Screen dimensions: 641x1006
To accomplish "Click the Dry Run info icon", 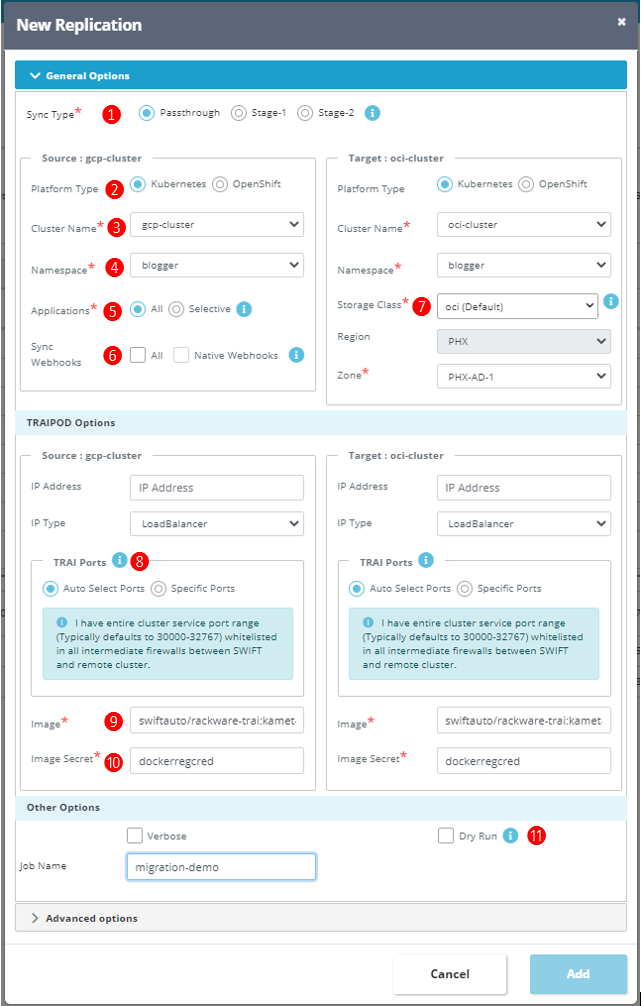I will coord(510,836).
